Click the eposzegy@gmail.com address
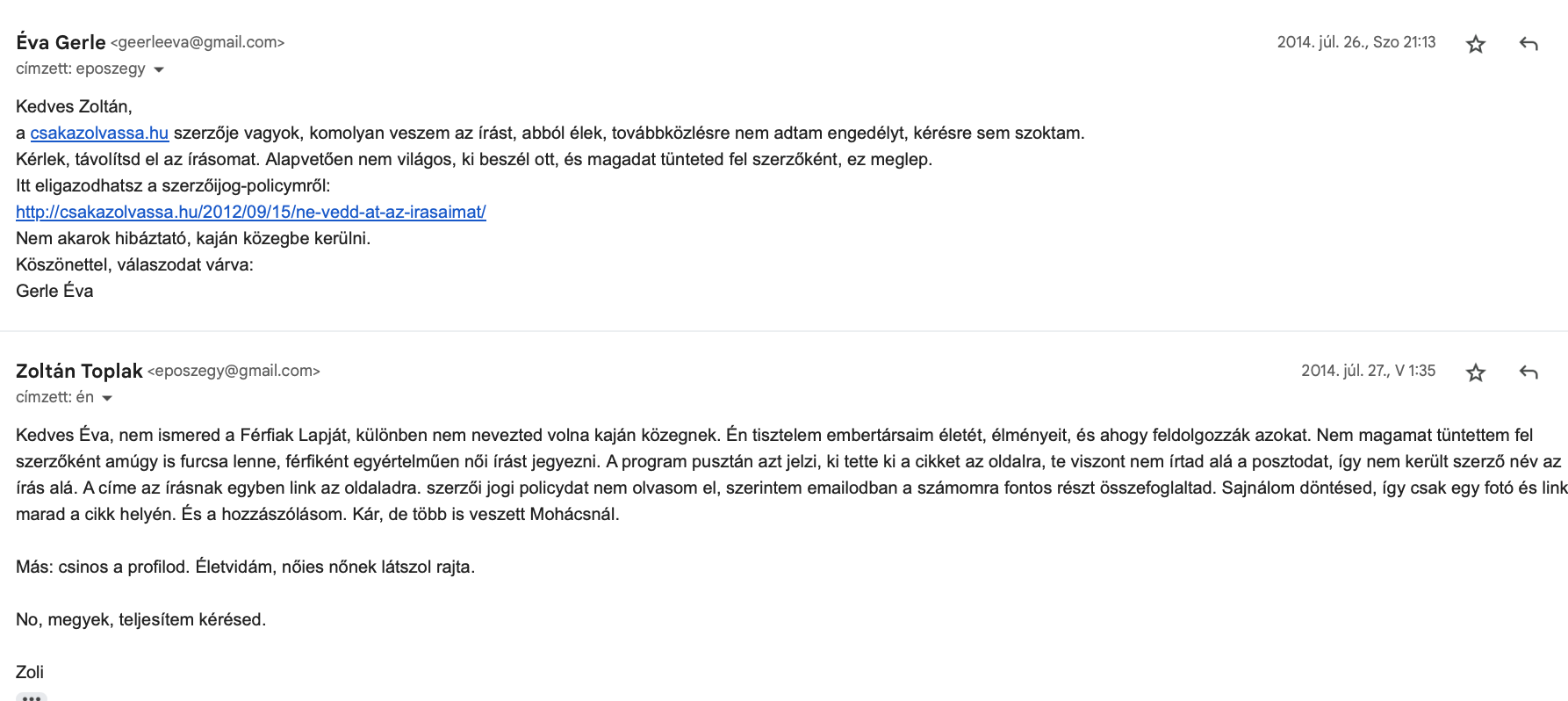The width and height of the screenshot is (1568, 701). (234, 371)
